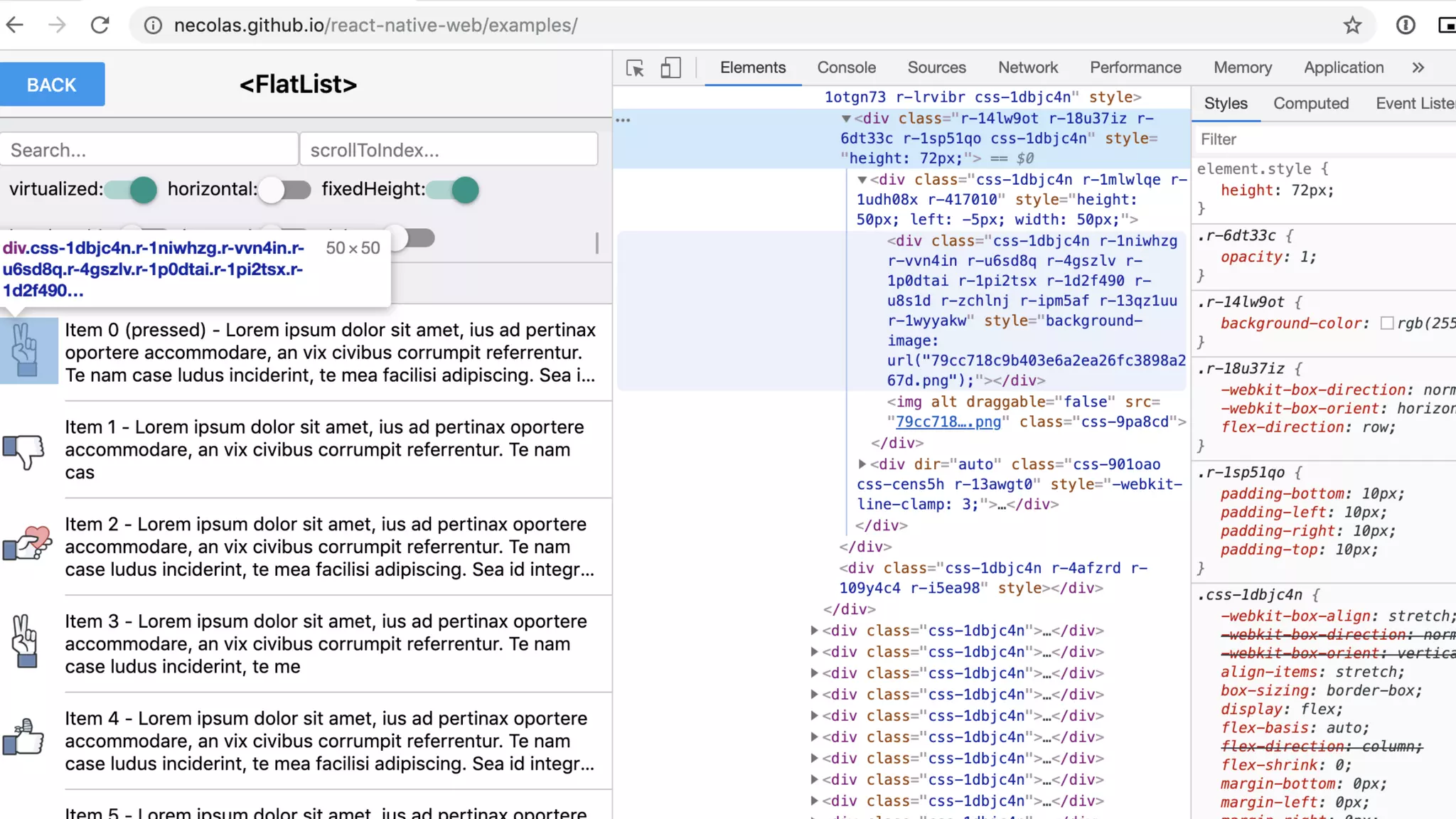The height and width of the screenshot is (819, 1456).
Task: Switch to the Console tab
Action: click(x=846, y=68)
